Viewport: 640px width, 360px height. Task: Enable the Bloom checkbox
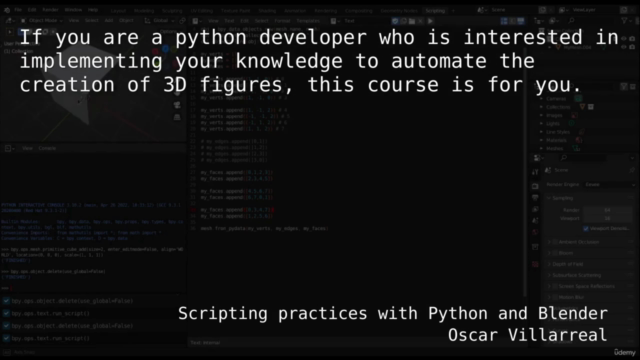555,253
